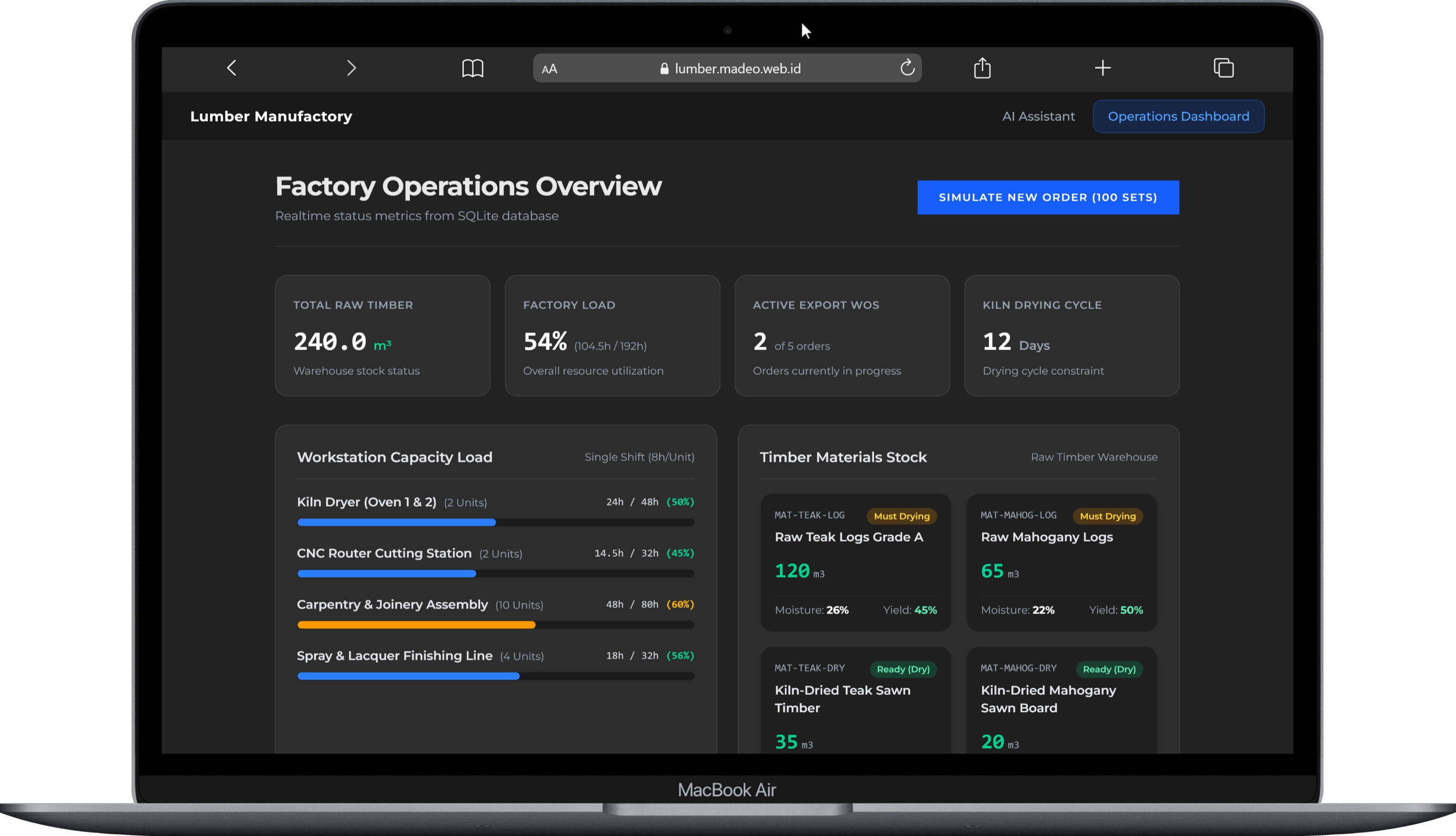
Task: Click the padlock icon in the address bar
Action: tap(664, 69)
